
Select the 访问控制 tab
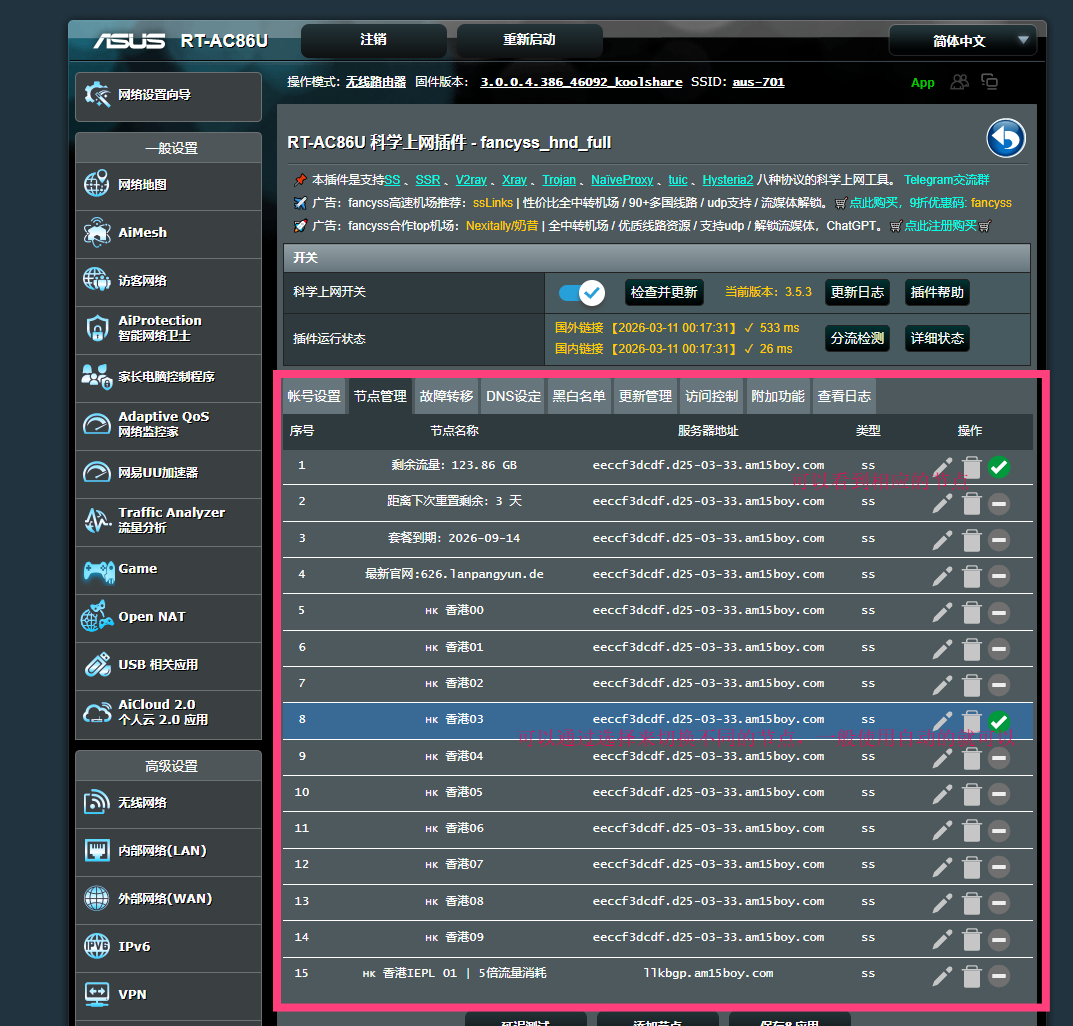pyautogui.click(x=712, y=396)
